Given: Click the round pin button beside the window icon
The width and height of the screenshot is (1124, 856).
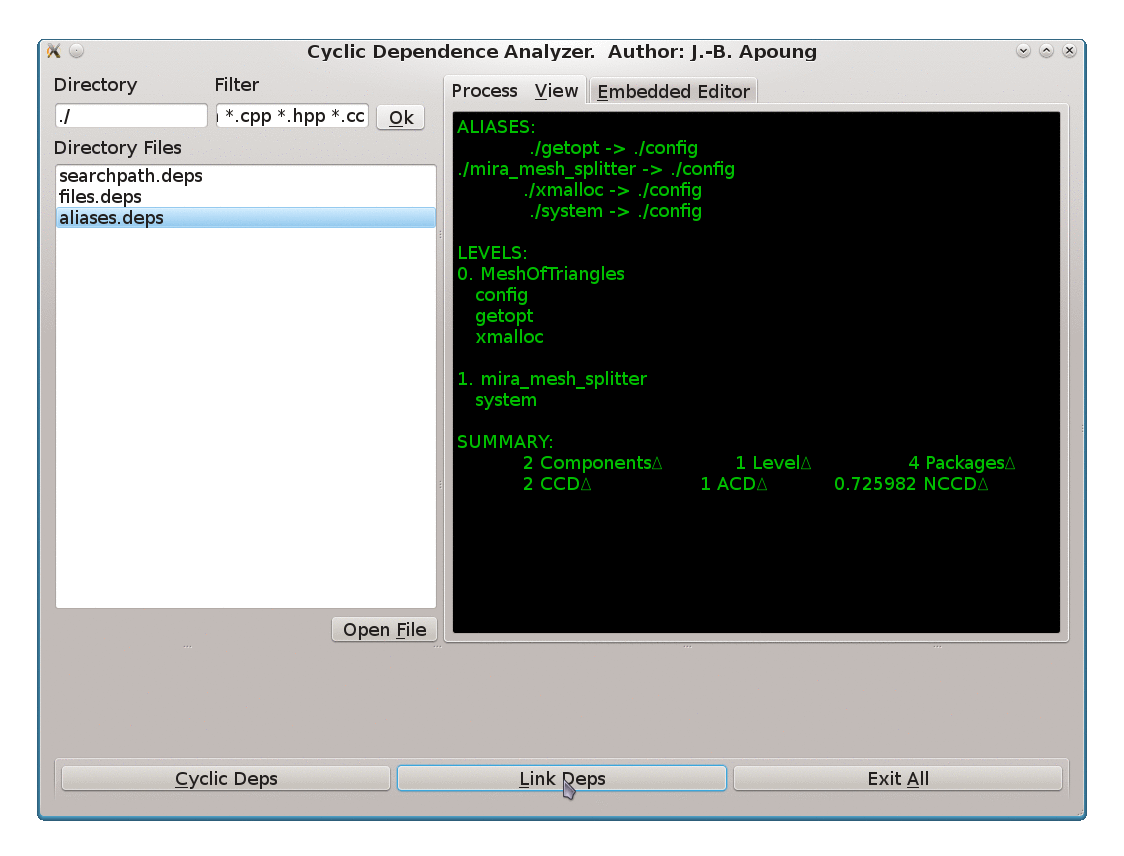Looking at the screenshot, I should tap(77, 51).
